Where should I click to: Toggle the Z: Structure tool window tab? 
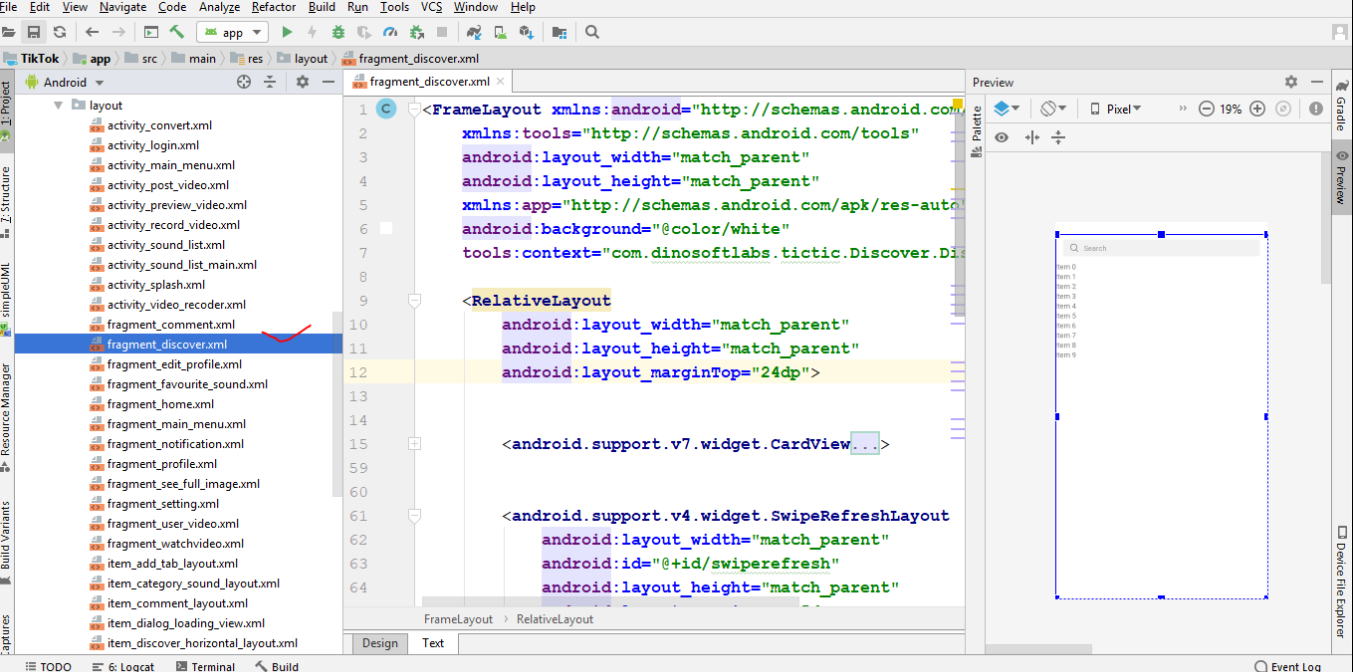(6, 203)
